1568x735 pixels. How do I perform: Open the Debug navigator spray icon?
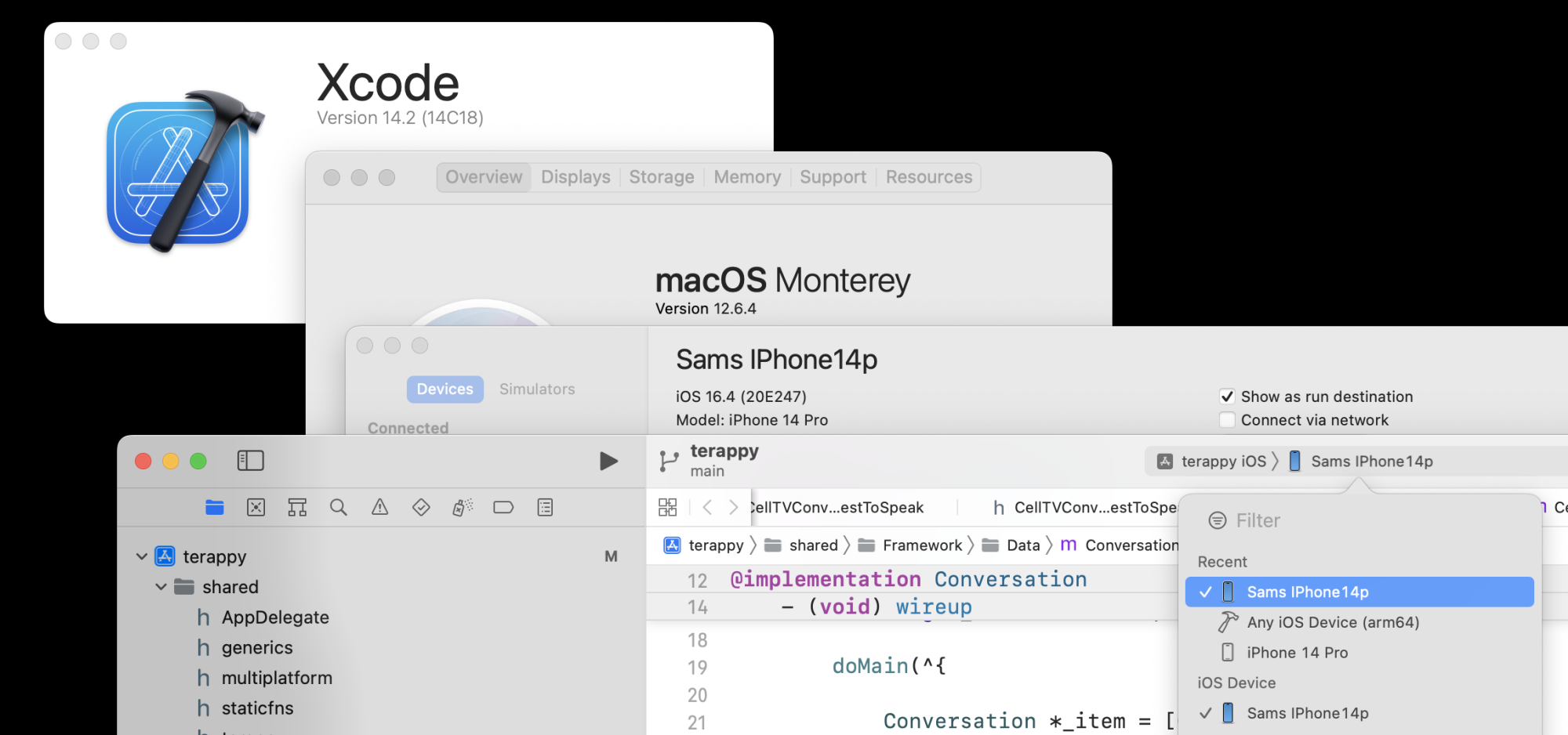463,508
